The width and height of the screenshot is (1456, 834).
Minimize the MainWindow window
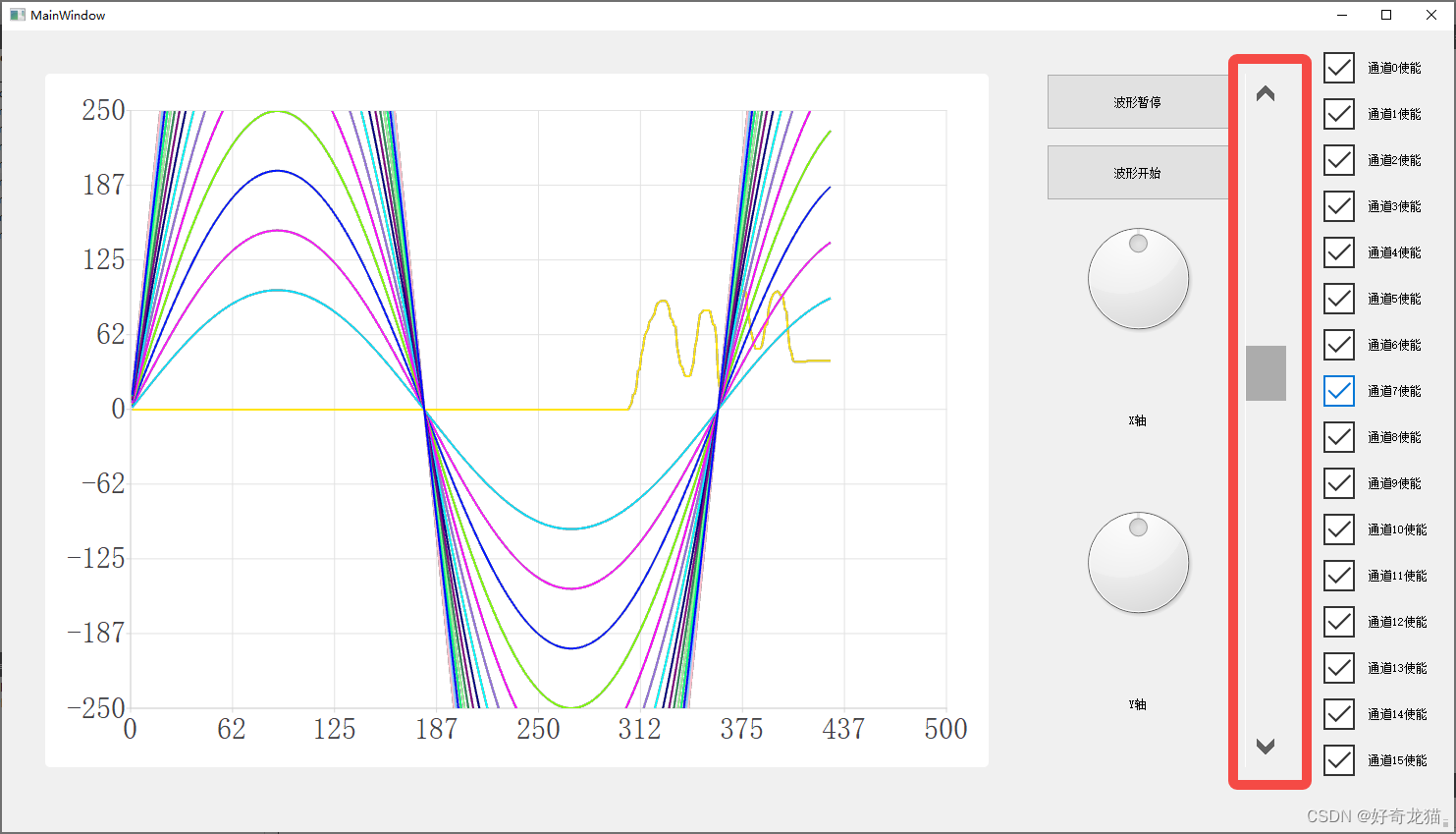click(x=1342, y=15)
